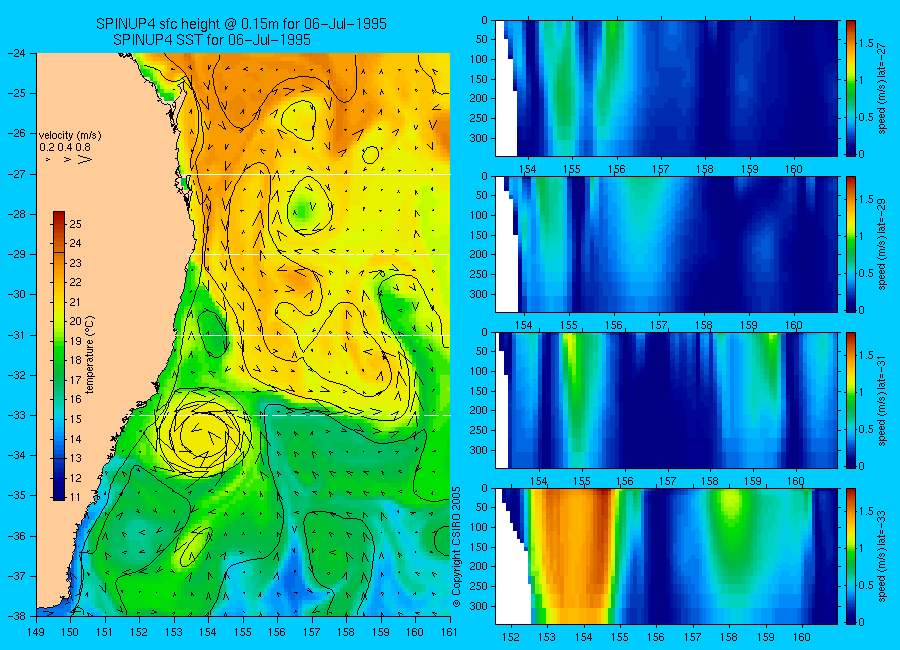Select the 'speed (m/s) lat=-33' label
Screen dimensions: 900x650
point(883,557)
